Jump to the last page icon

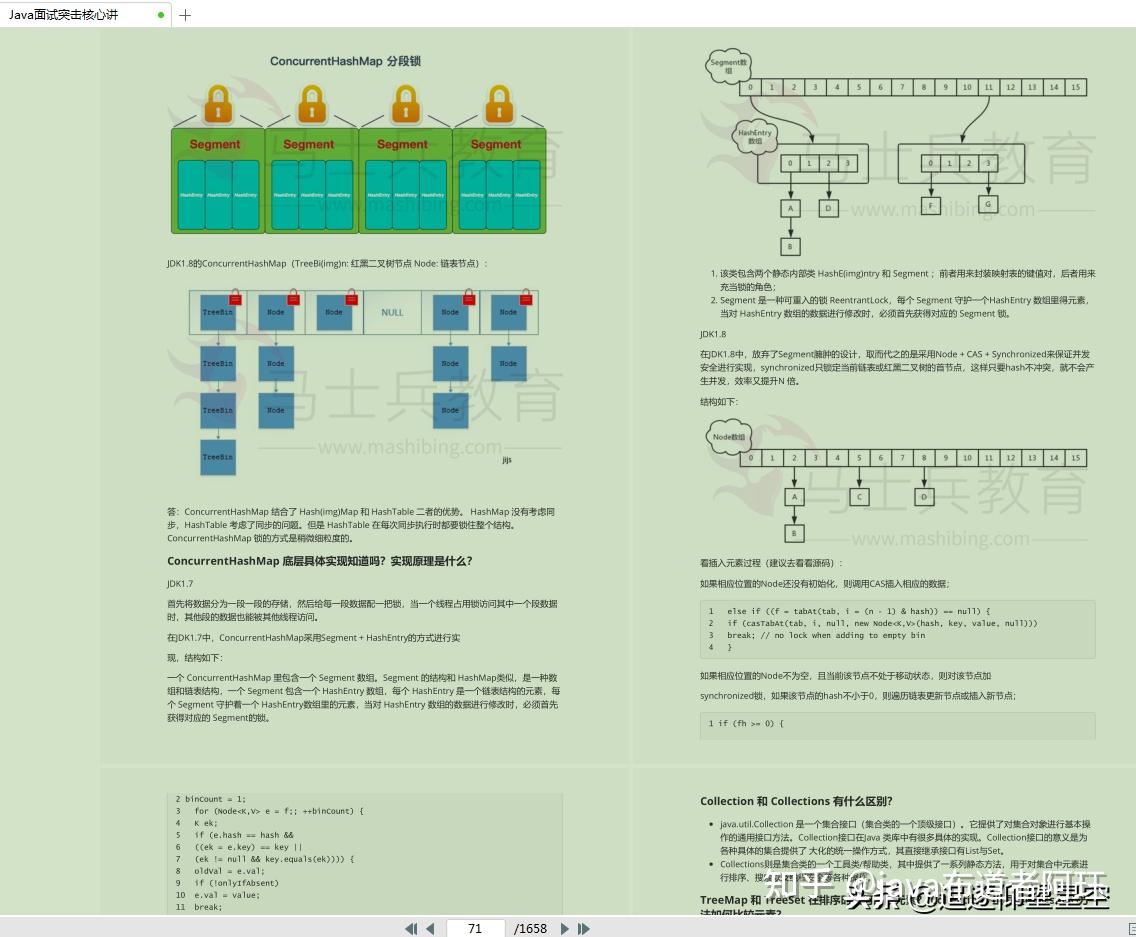[583, 928]
